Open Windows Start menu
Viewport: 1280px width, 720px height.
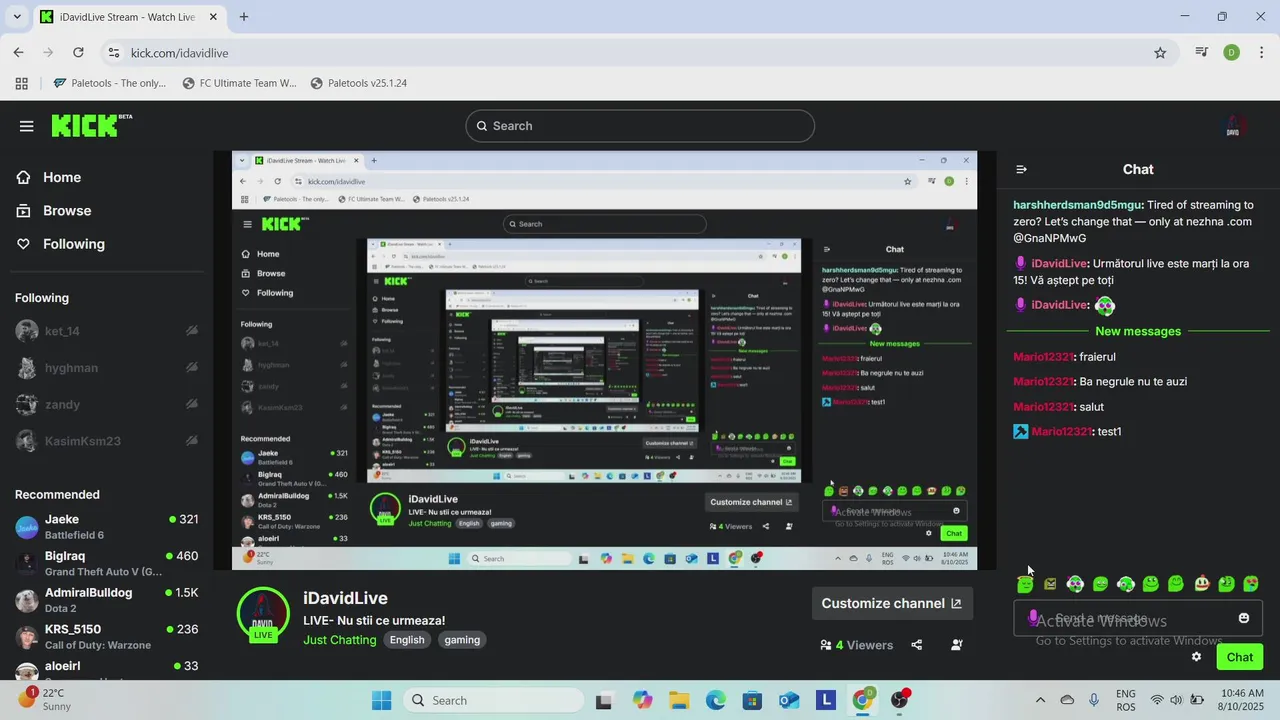pos(382,700)
